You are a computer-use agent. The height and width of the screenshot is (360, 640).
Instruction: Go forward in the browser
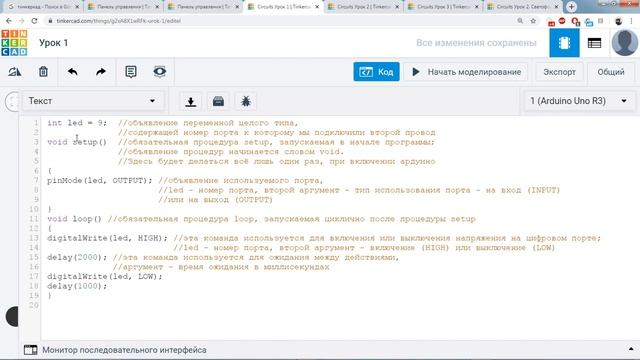21,21
